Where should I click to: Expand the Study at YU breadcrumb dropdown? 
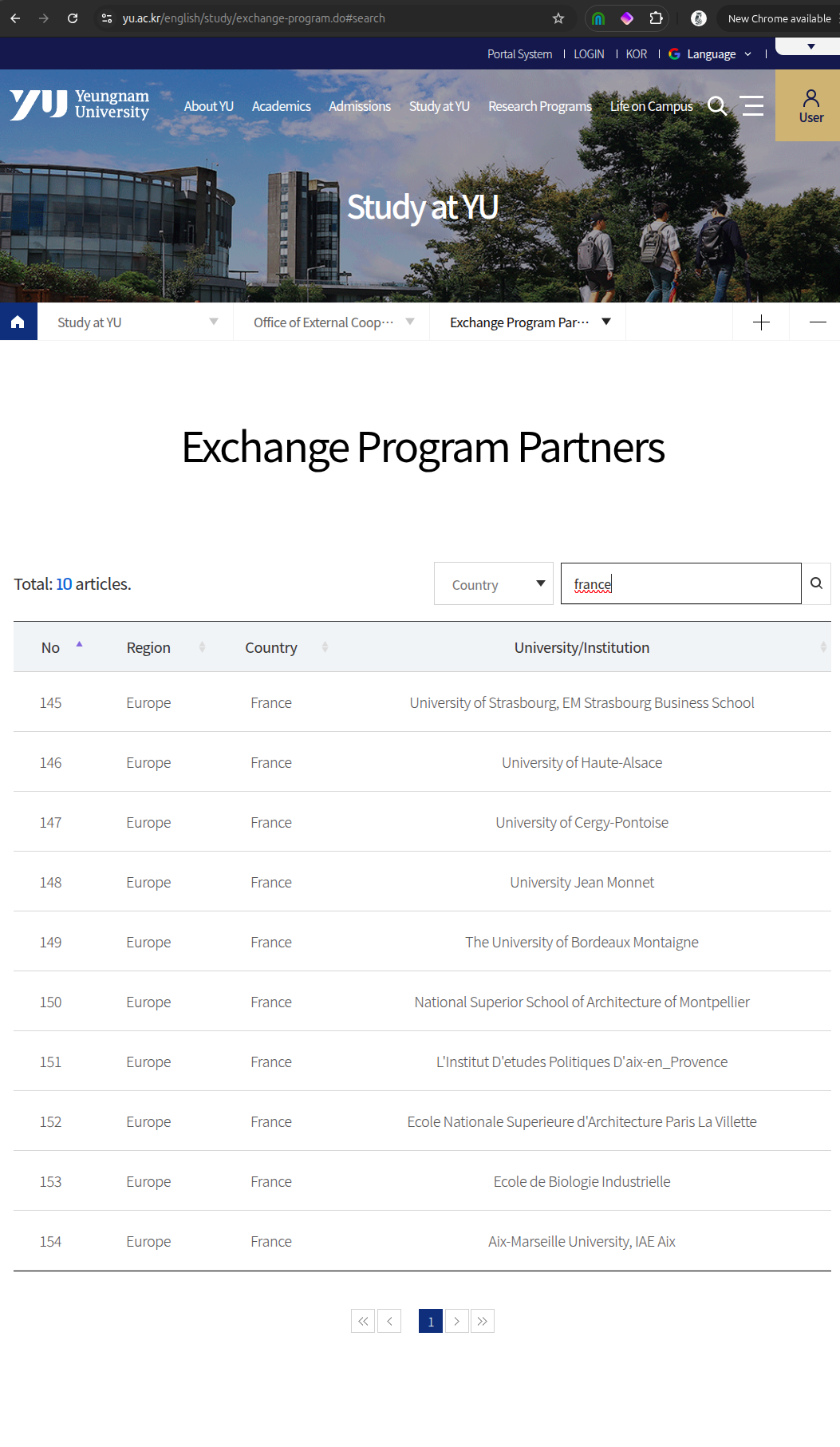[136, 322]
